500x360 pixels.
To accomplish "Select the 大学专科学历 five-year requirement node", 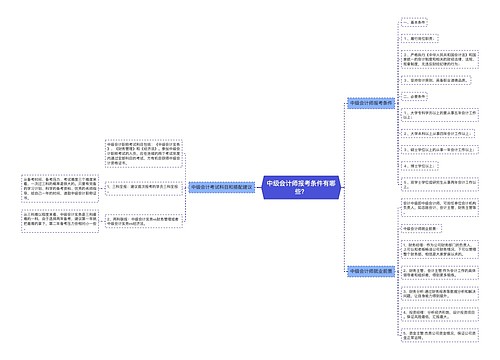I will tap(440, 115).
